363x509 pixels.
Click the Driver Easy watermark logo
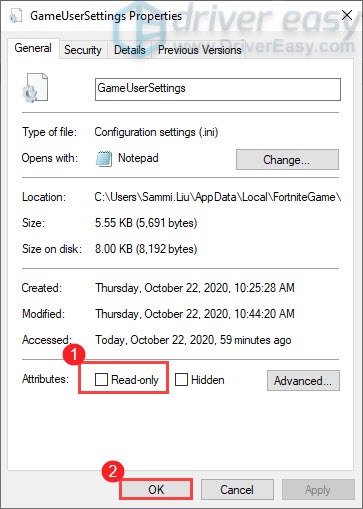pos(140,30)
